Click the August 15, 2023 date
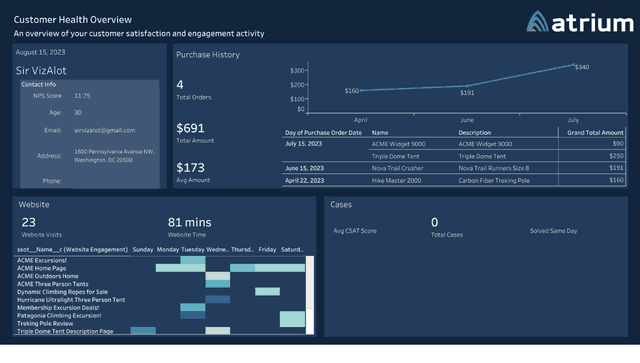 (40, 52)
